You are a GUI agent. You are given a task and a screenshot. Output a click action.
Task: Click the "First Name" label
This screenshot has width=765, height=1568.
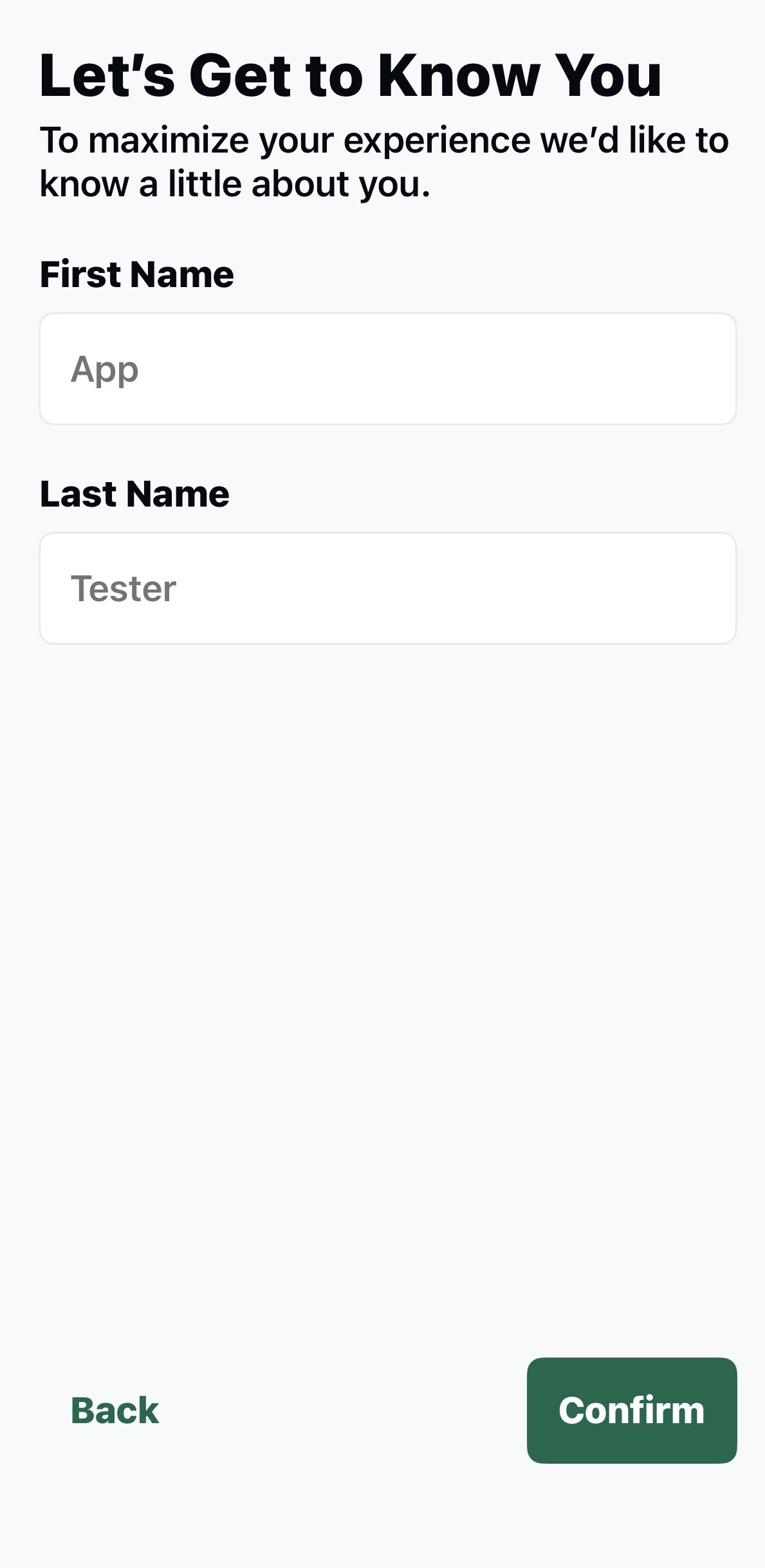click(x=137, y=274)
